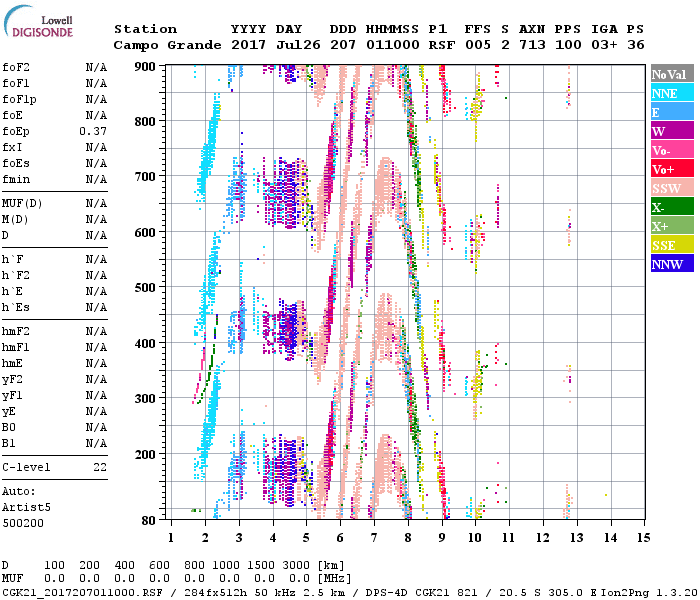The height and width of the screenshot is (600, 700).
Task: Choose the X- dark green legend swatch
Action: [671, 208]
